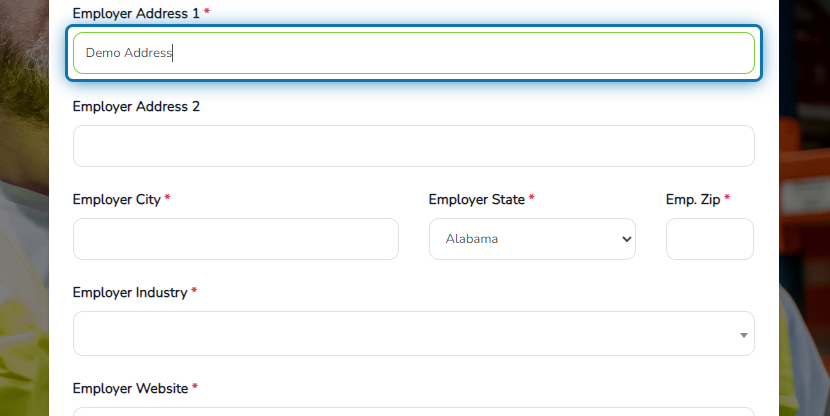Click into the Employer Address 2 field
The image size is (830, 416).
[x=414, y=146]
